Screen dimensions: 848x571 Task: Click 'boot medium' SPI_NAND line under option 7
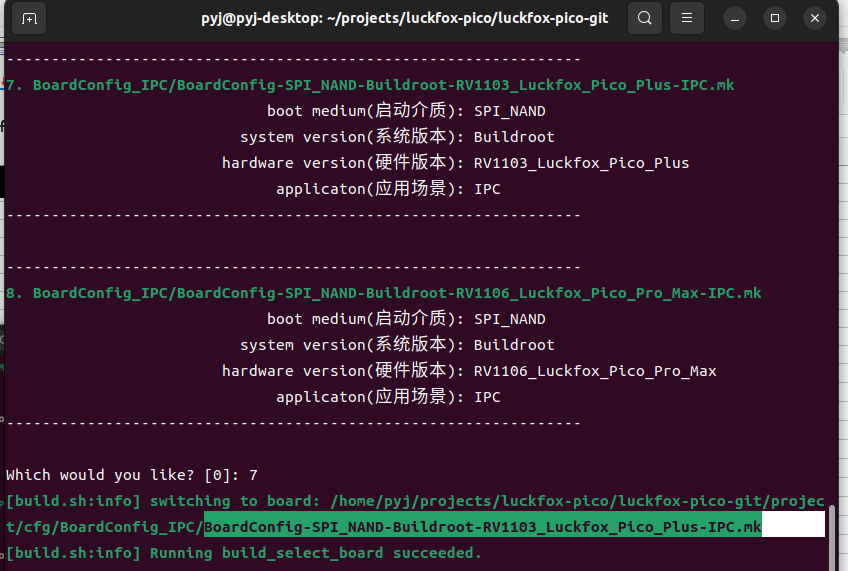(x=406, y=111)
